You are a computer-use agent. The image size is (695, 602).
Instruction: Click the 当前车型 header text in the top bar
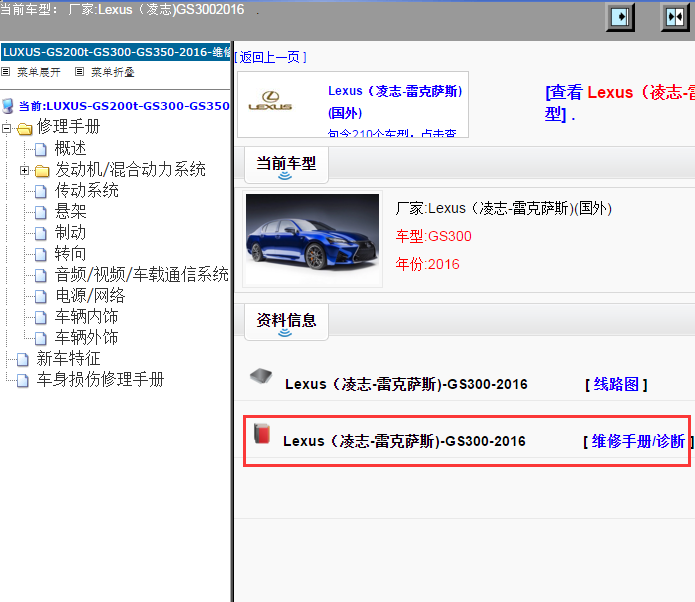(122, 9)
